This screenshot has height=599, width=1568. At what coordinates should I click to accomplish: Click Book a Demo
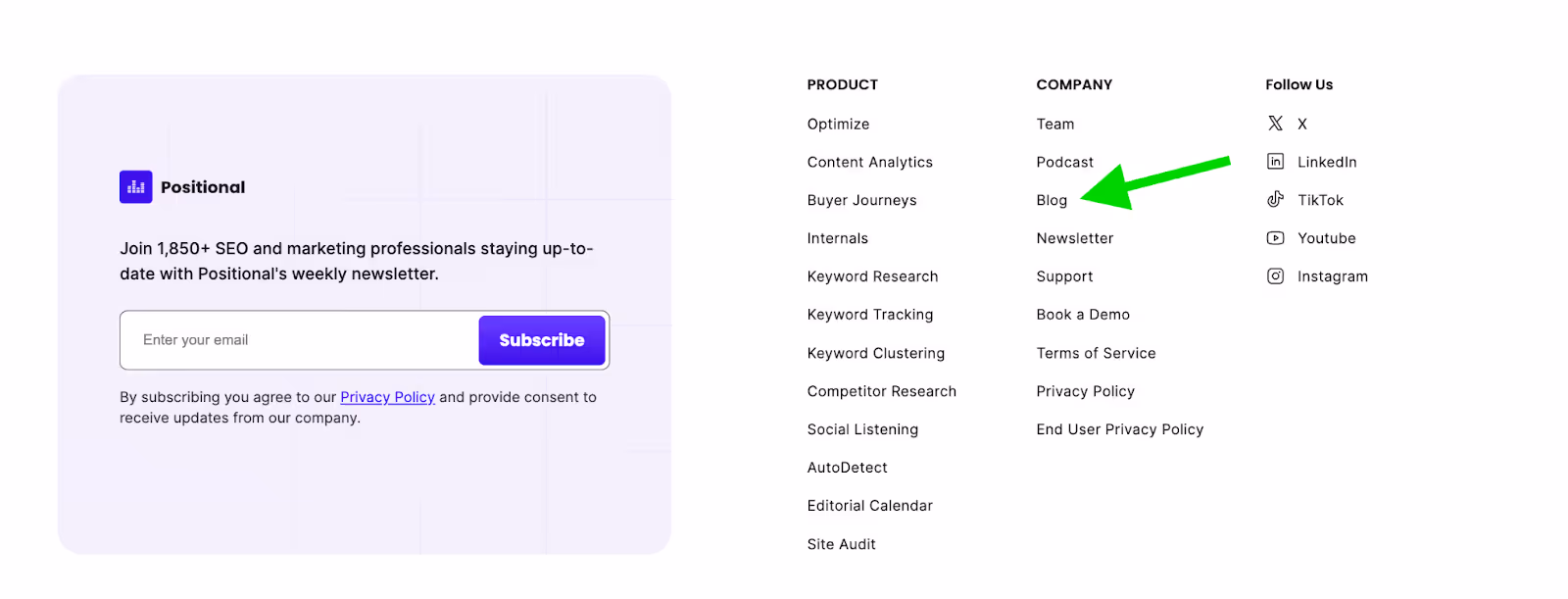click(x=1083, y=315)
